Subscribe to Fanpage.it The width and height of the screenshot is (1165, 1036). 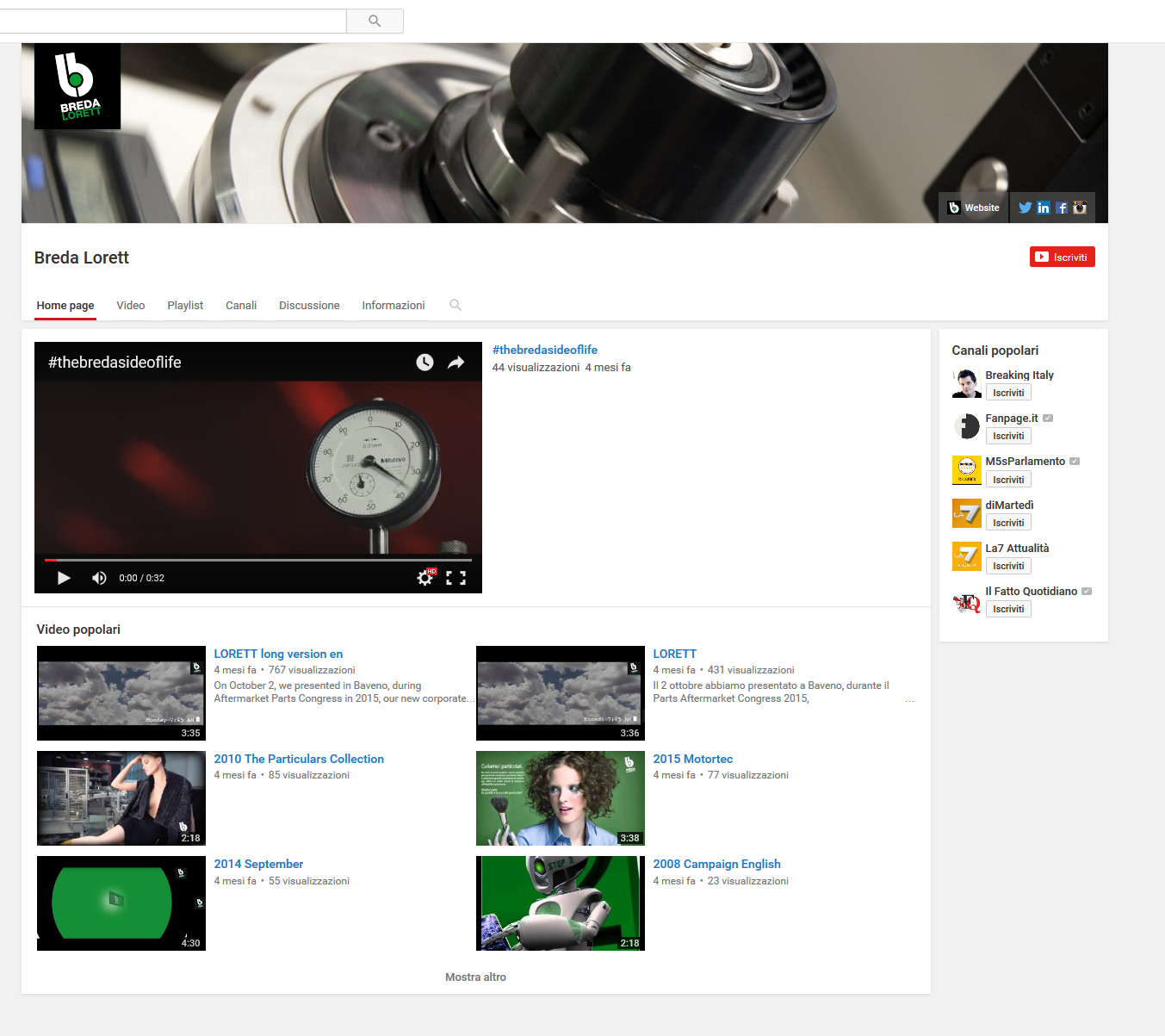point(1008,436)
